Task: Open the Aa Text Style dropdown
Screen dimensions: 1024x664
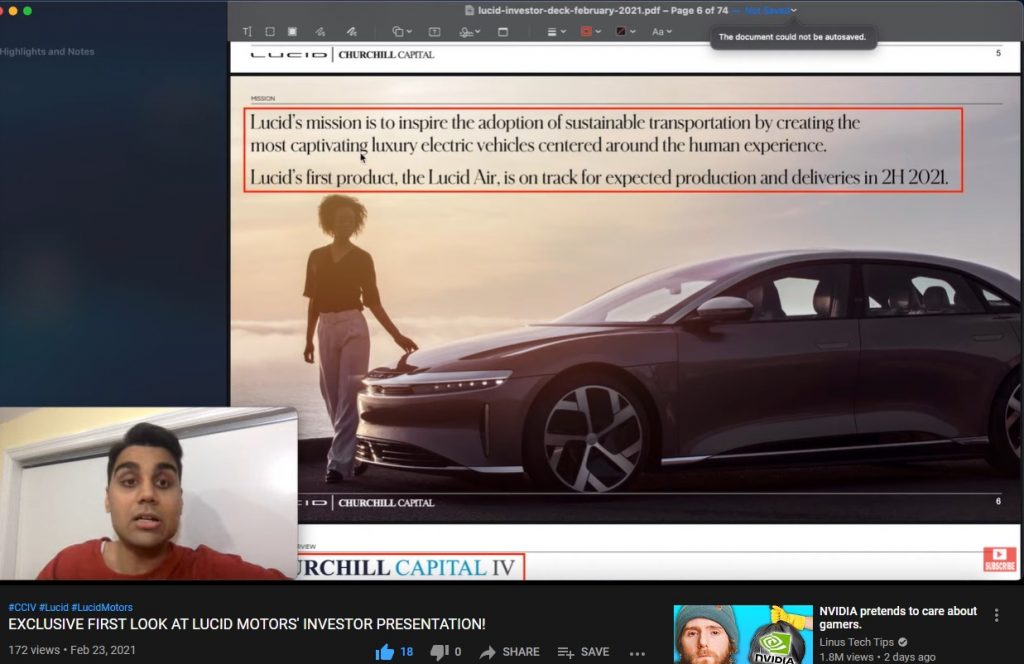Action: tap(662, 31)
